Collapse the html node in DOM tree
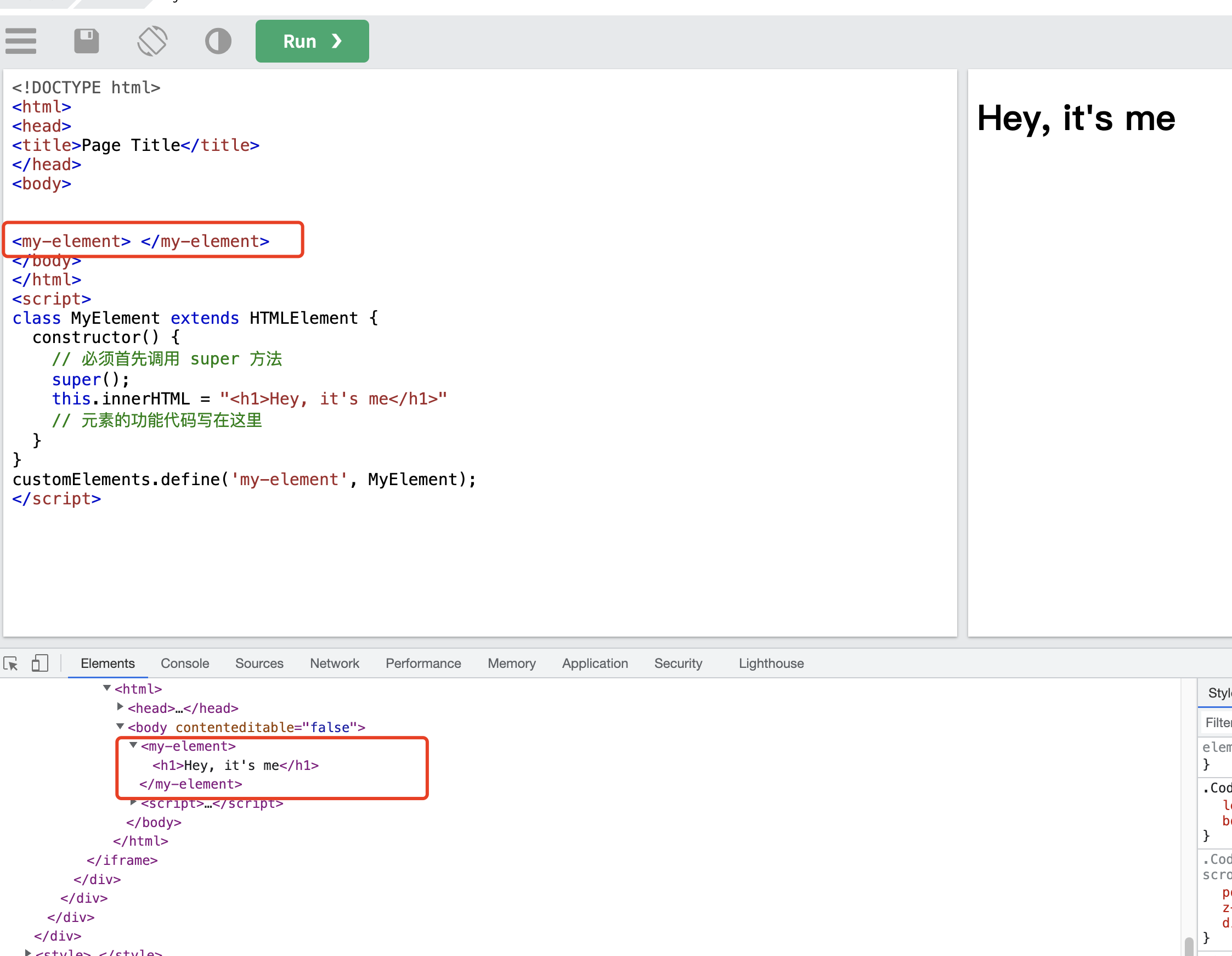1232x956 pixels. (x=106, y=688)
